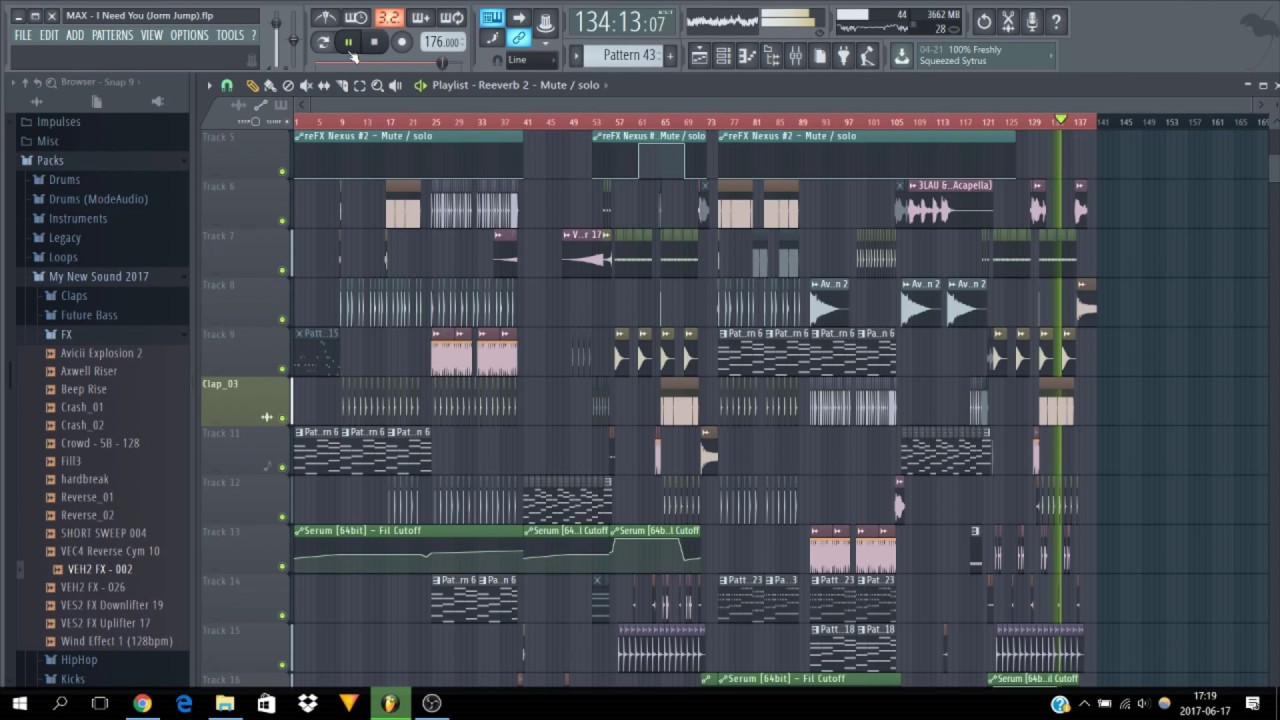Mute the Clap_03 track green light
This screenshot has height=720, width=1280.
282,418
